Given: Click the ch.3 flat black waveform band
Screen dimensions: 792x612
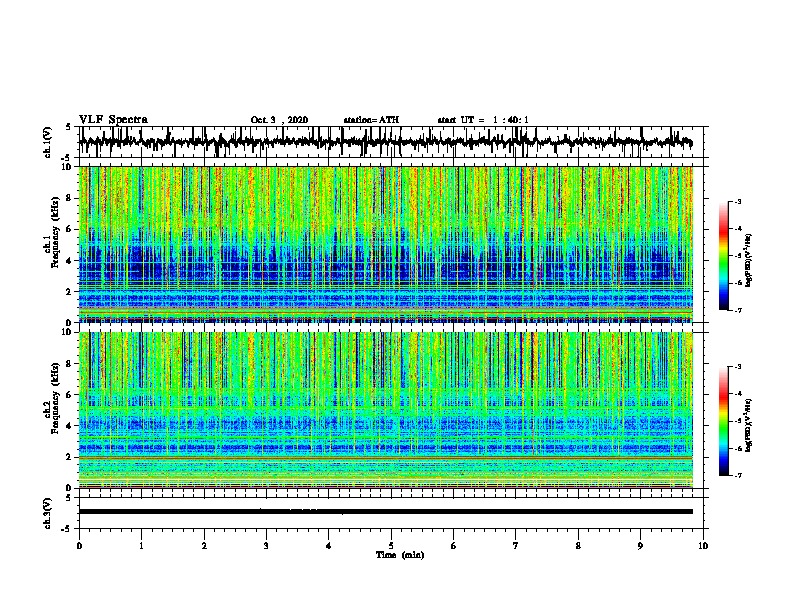Looking at the screenshot, I should coord(385,512).
